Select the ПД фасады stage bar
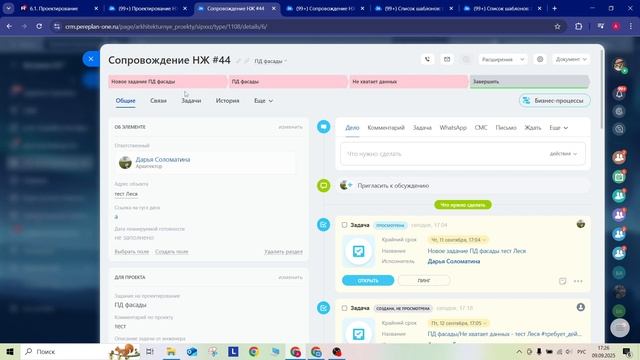 pos(288,82)
